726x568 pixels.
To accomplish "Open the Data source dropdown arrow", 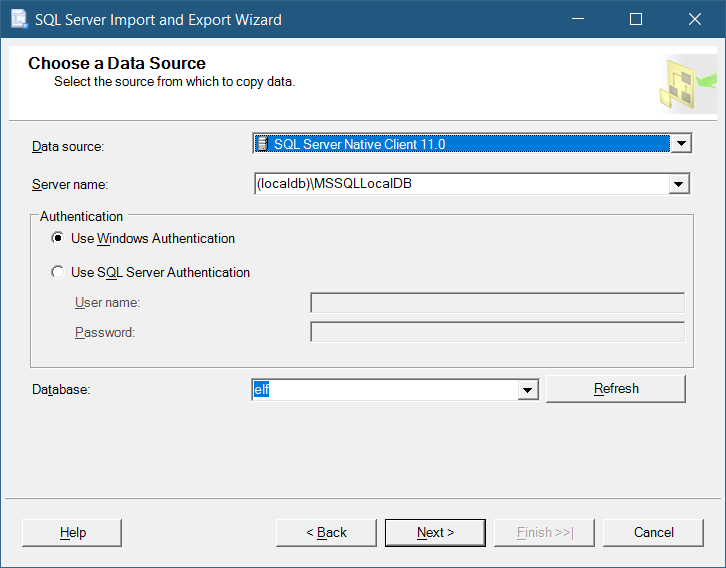I will point(681,144).
